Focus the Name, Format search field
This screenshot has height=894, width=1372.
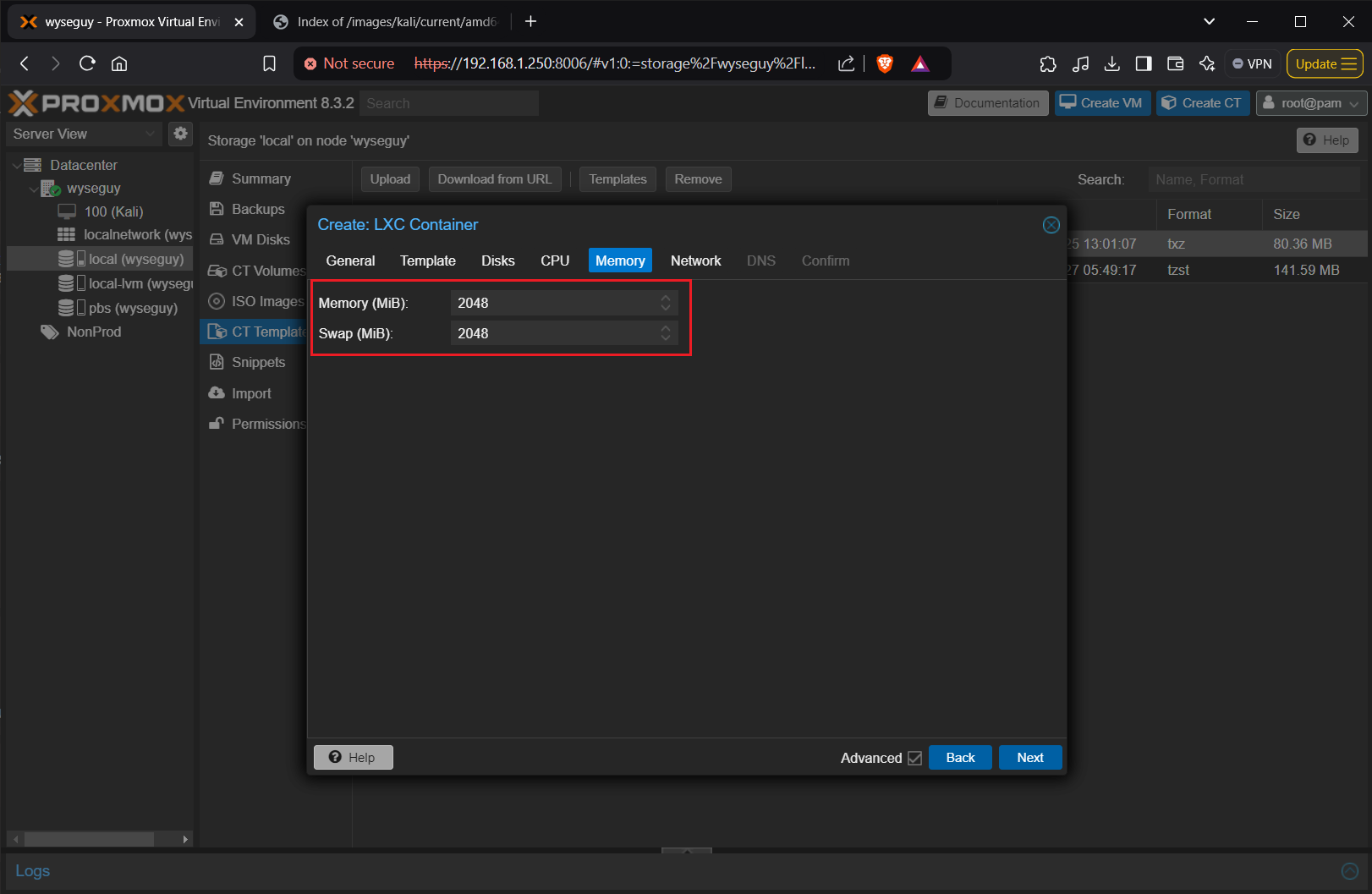[x=1254, y=179]
